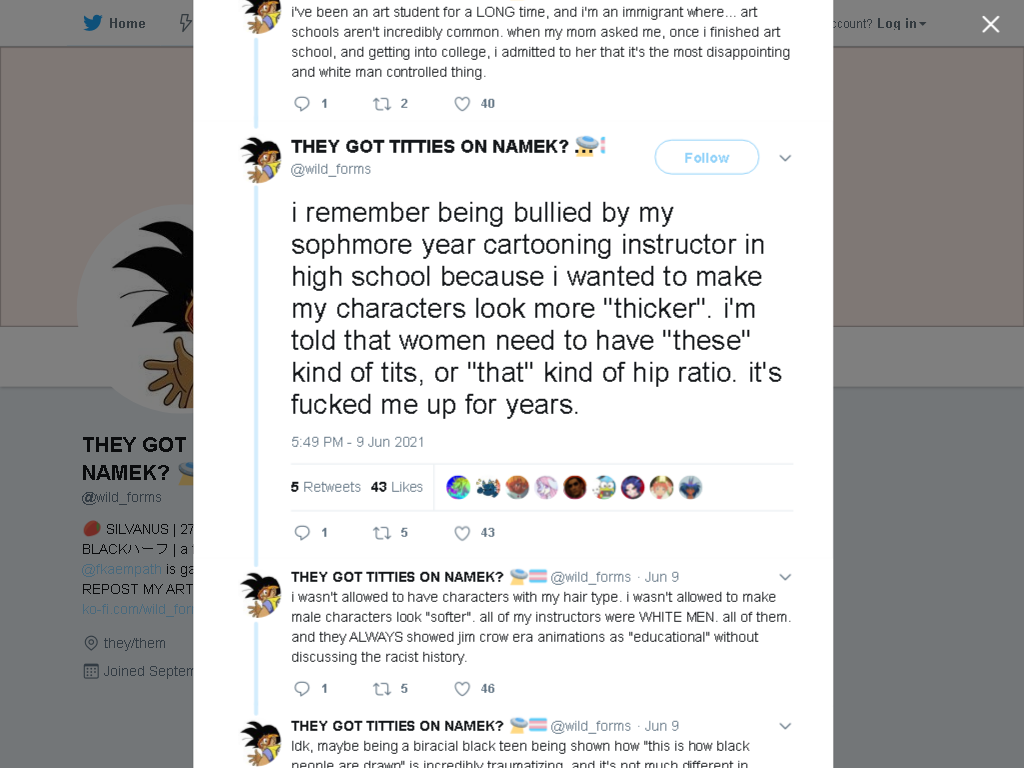Open the Log in dropdown
The image size is (1024, 768).
point(901,24)
